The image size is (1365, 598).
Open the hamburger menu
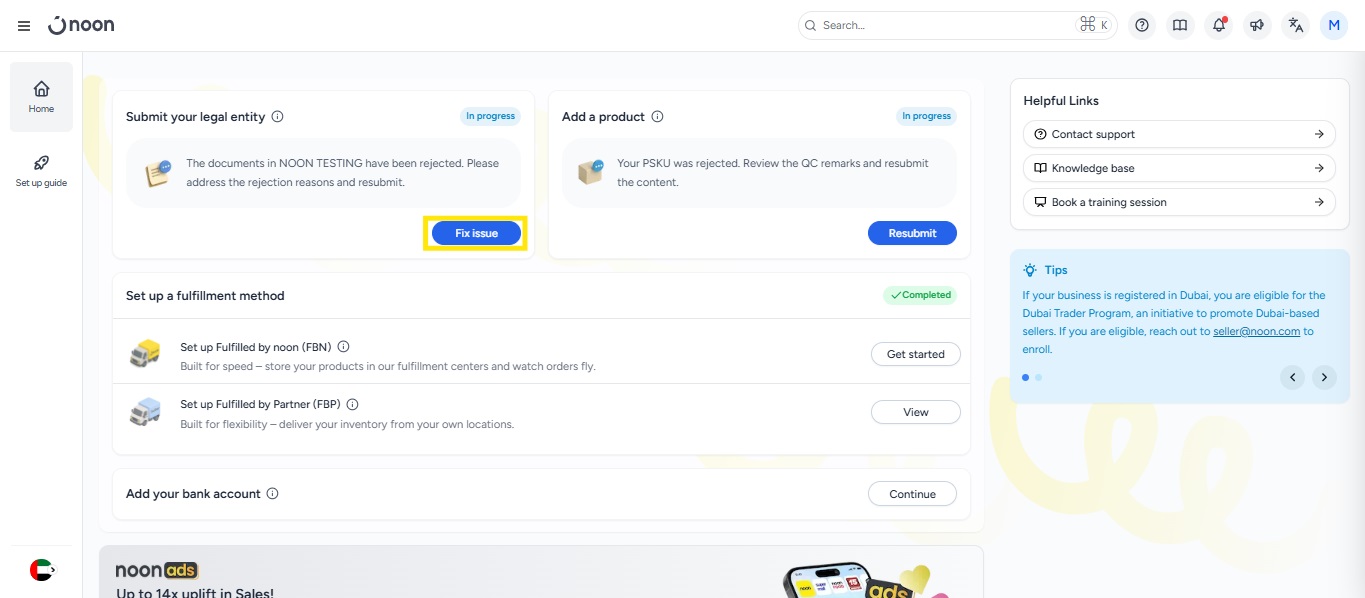[24, 26]
